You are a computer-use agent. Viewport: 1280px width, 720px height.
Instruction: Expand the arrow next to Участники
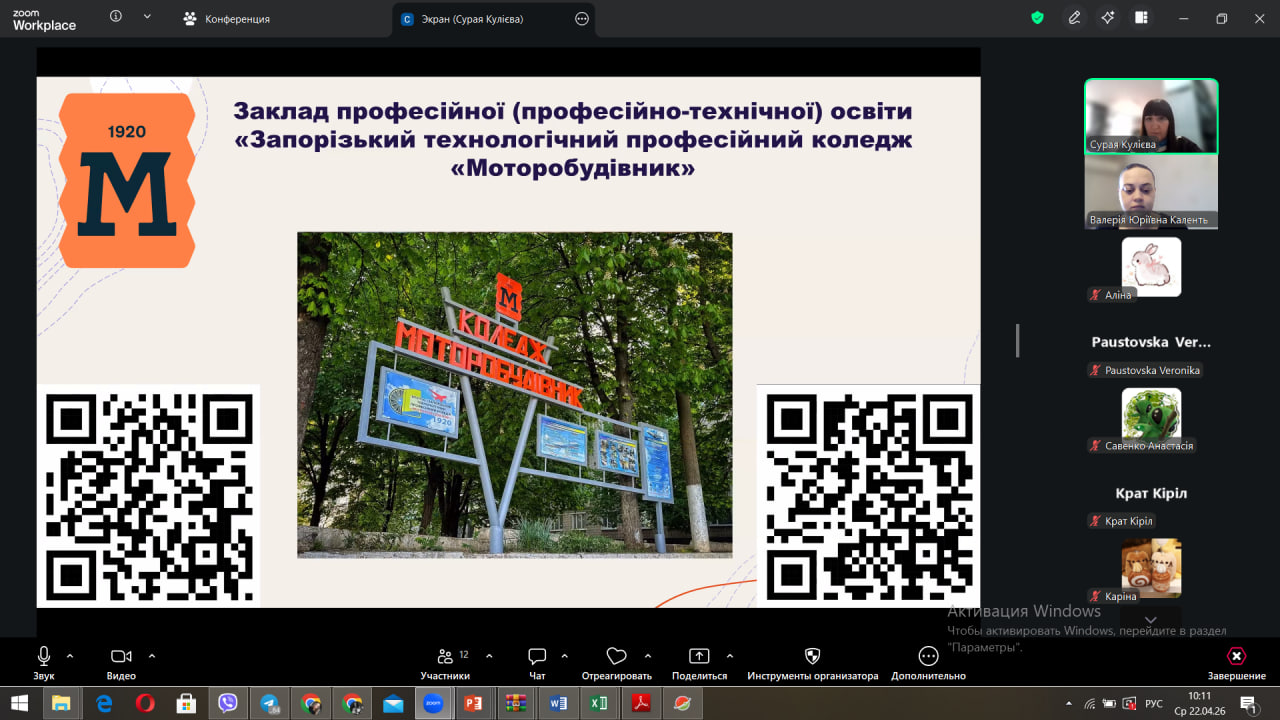coord(489,656)
